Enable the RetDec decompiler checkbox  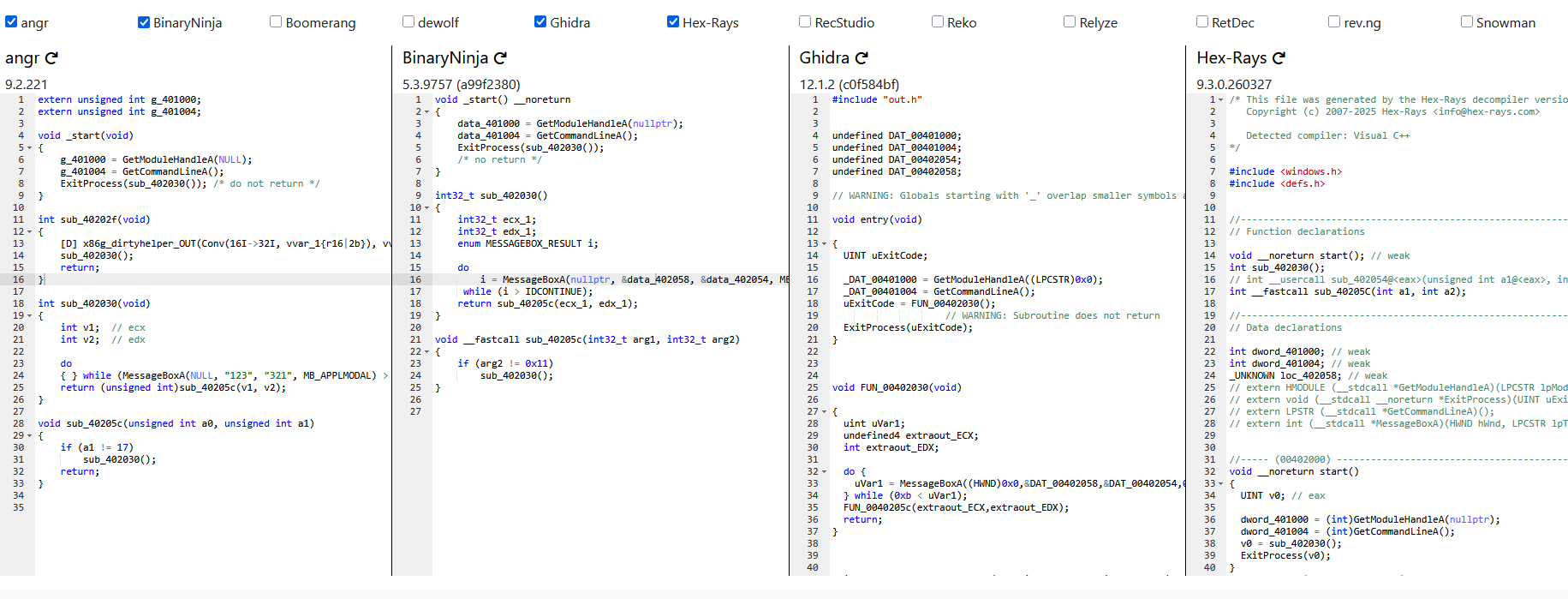pyautogui.click(x=1202, y=21)
